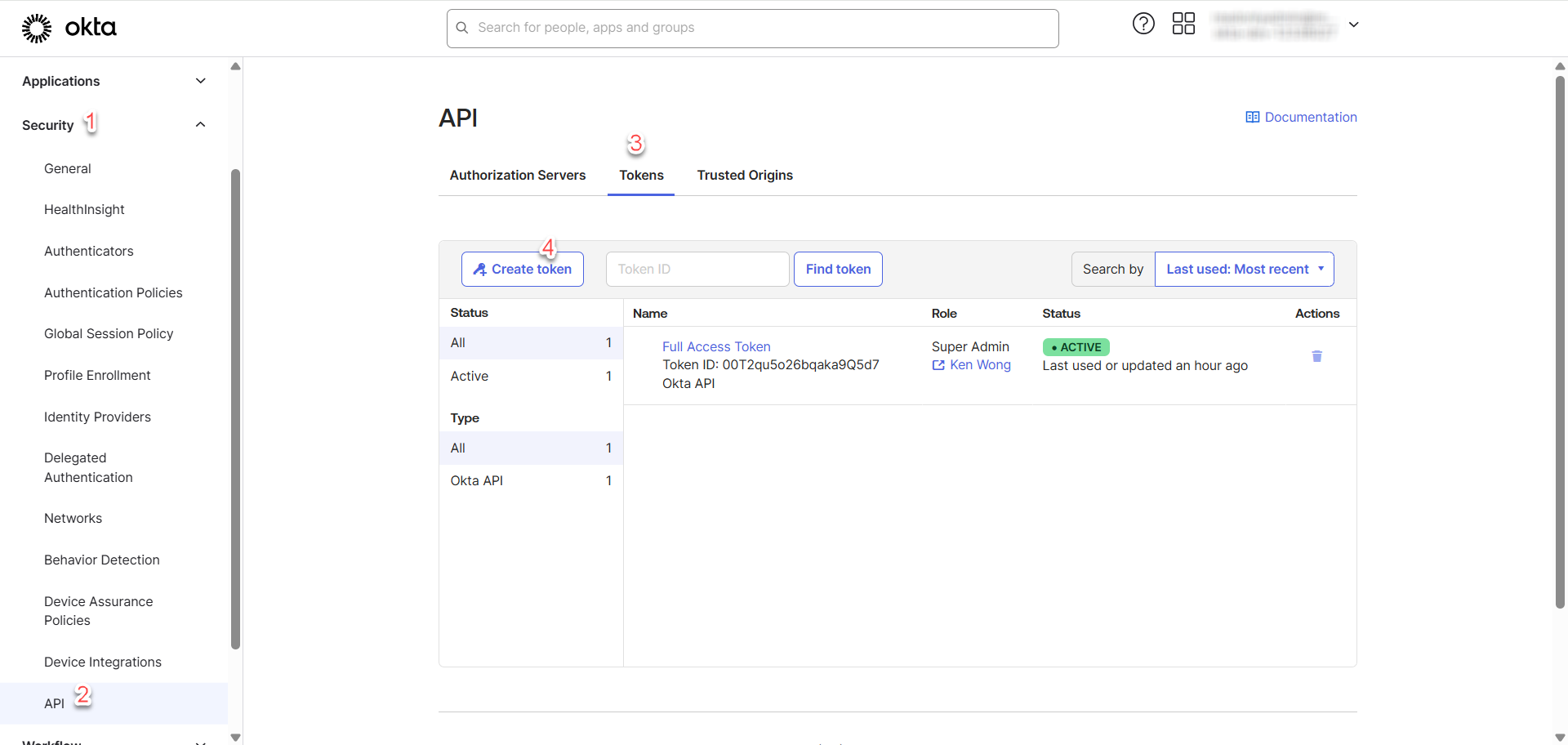1568x745 pixels.
Task: Click the Documentation book icon
Action: pyautogui.click(x=1252, y=118)
